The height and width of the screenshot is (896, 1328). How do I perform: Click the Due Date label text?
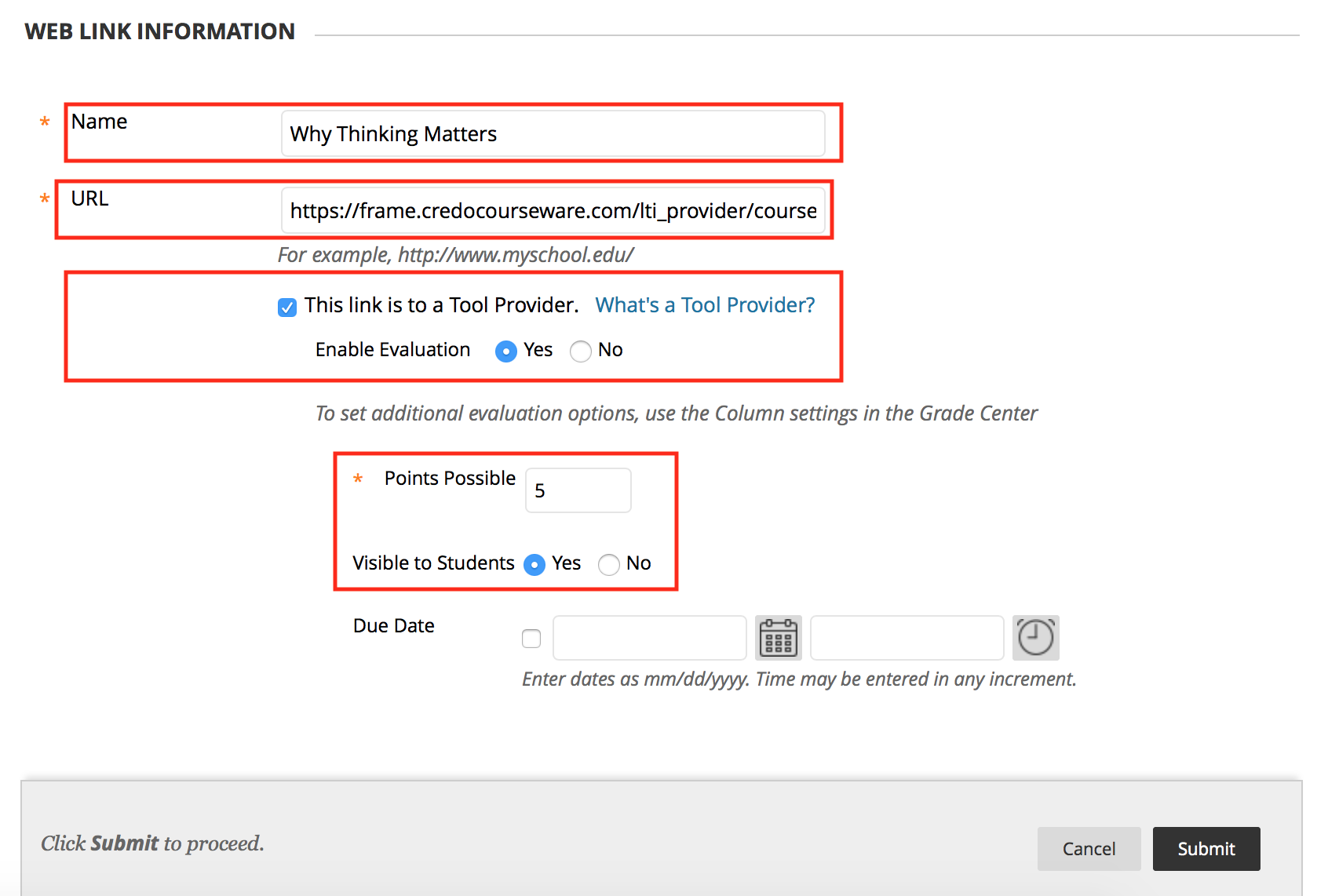(x=394, y=625)
